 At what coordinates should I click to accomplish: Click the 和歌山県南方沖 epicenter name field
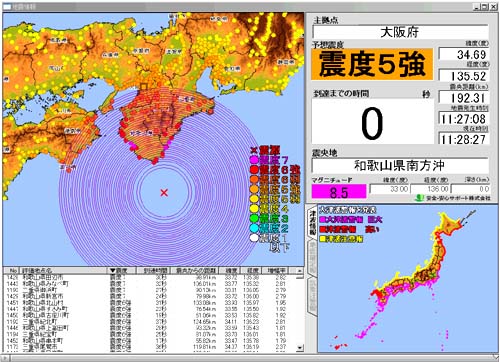(x=400, y=165)
